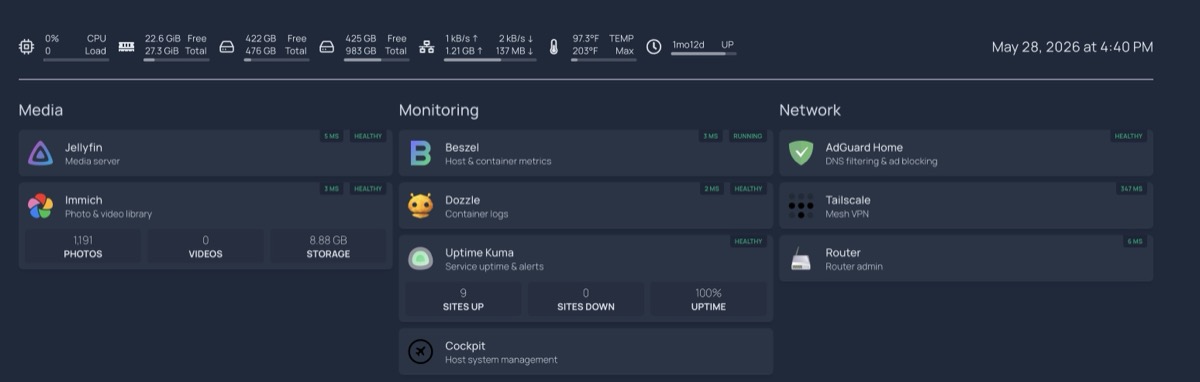Open the Router admin link

966,259
